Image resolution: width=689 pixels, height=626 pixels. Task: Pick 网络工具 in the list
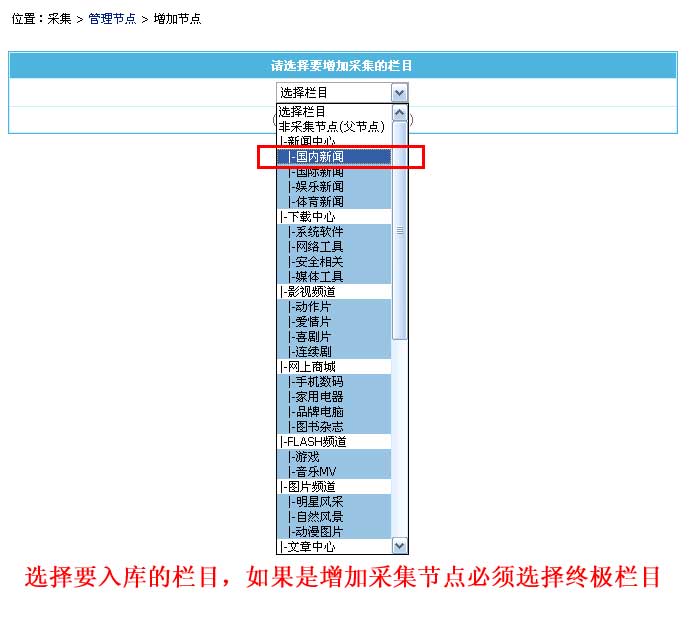tap(316, 247)
